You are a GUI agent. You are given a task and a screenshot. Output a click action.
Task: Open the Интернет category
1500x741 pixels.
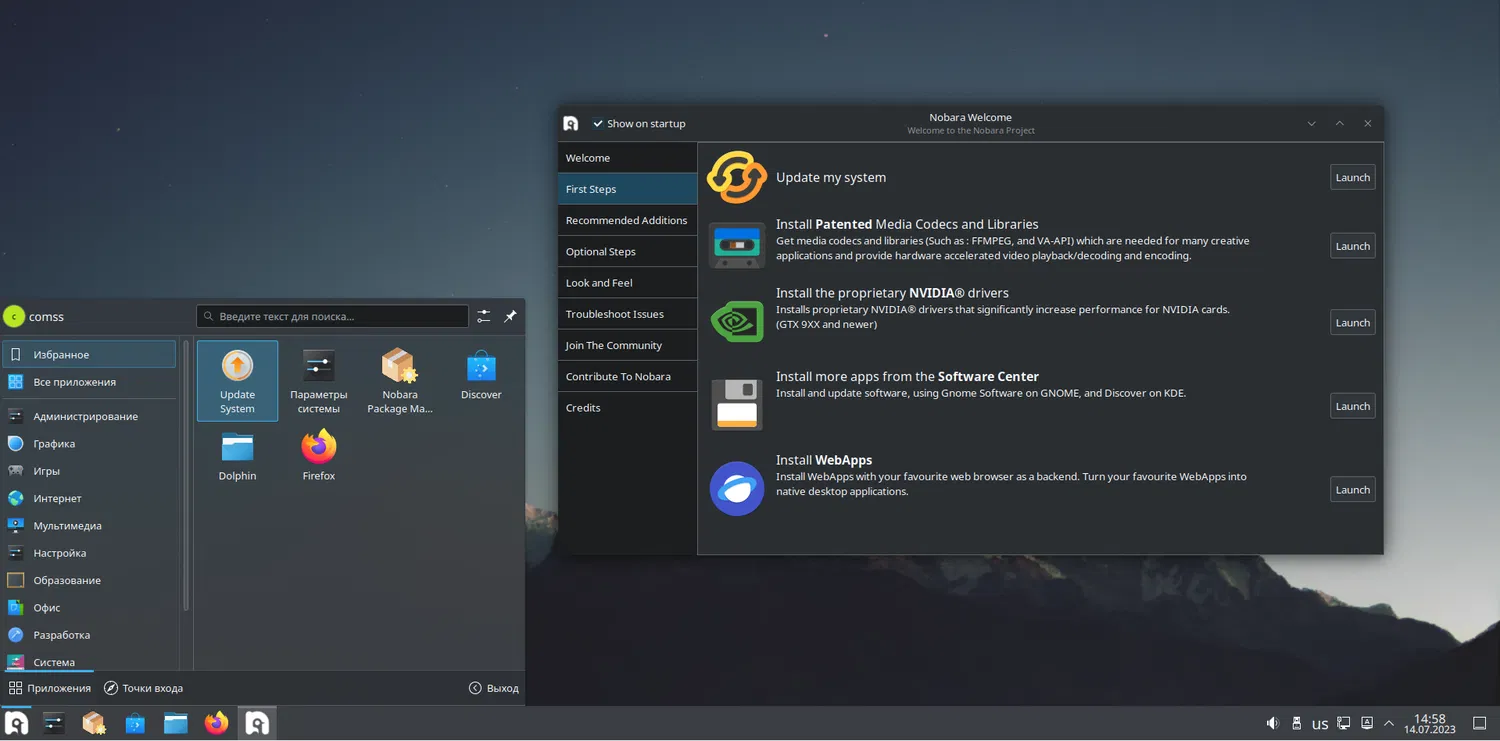[x=89, y=498]
